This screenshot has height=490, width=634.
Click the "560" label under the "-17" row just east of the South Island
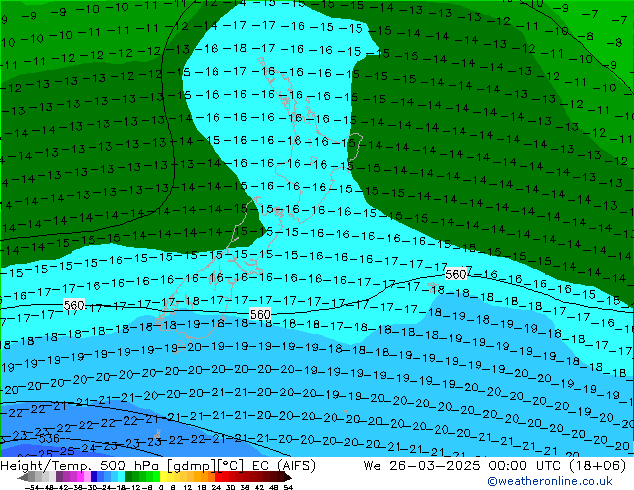(x=260, y=314)
